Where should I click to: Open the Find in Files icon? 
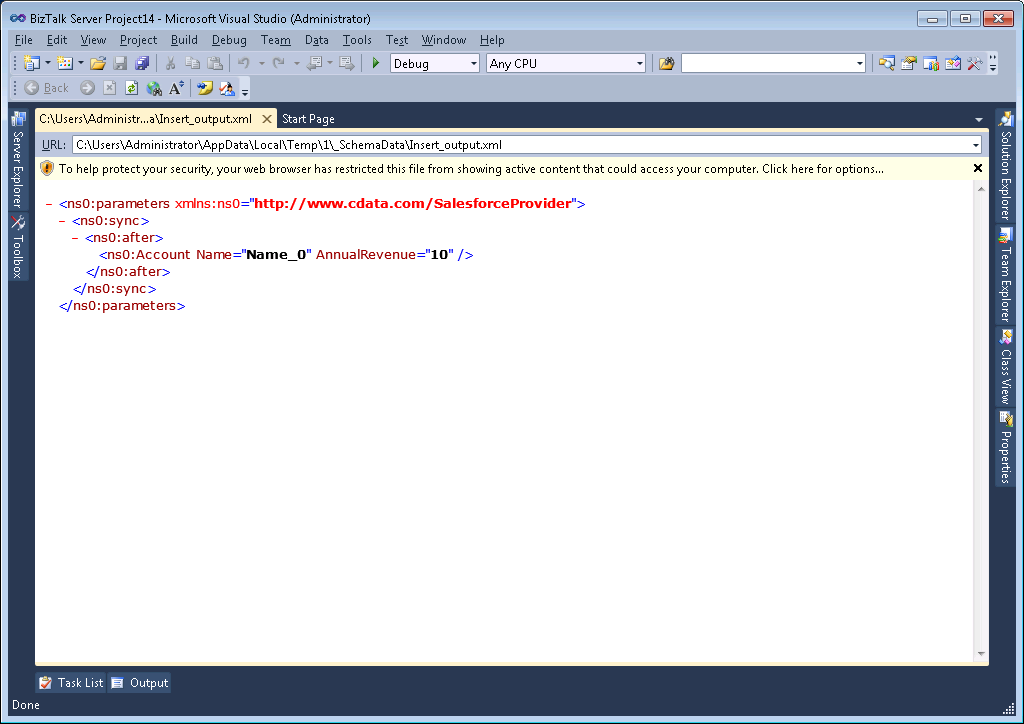click(666, 63)
